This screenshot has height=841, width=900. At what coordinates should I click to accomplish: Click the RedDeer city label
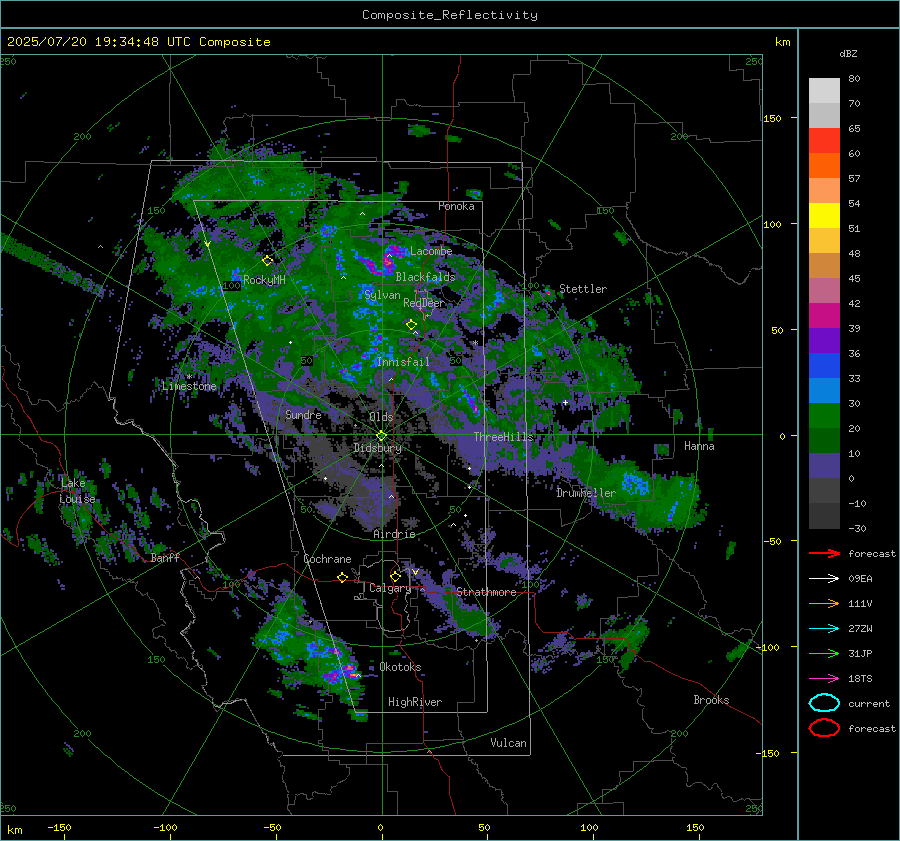(424, 303)
